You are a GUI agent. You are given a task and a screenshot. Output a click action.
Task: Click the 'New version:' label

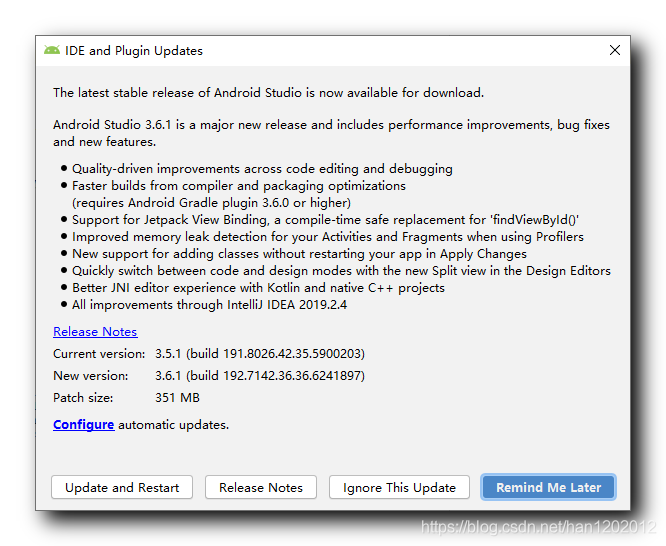pos(90,376)
